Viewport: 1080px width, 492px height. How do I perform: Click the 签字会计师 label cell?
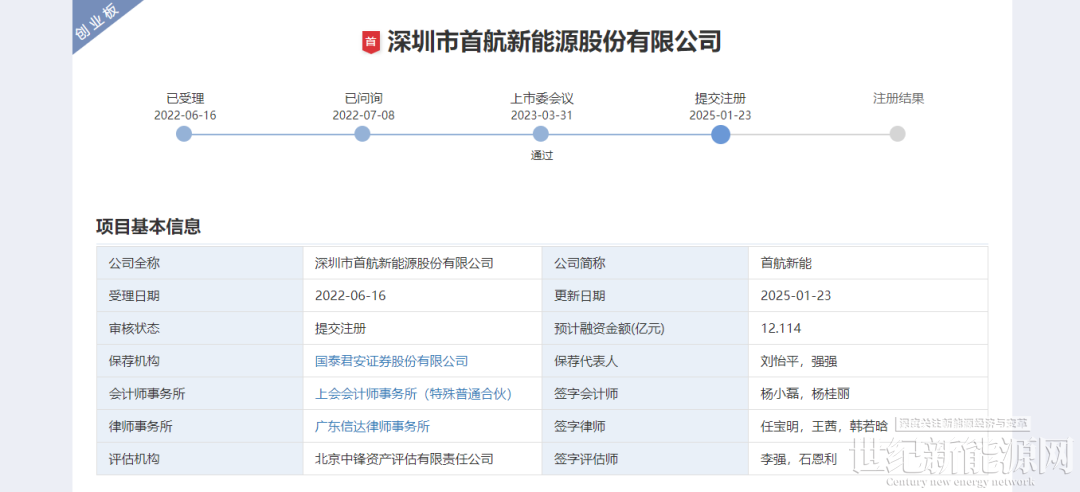pos(645,394)
